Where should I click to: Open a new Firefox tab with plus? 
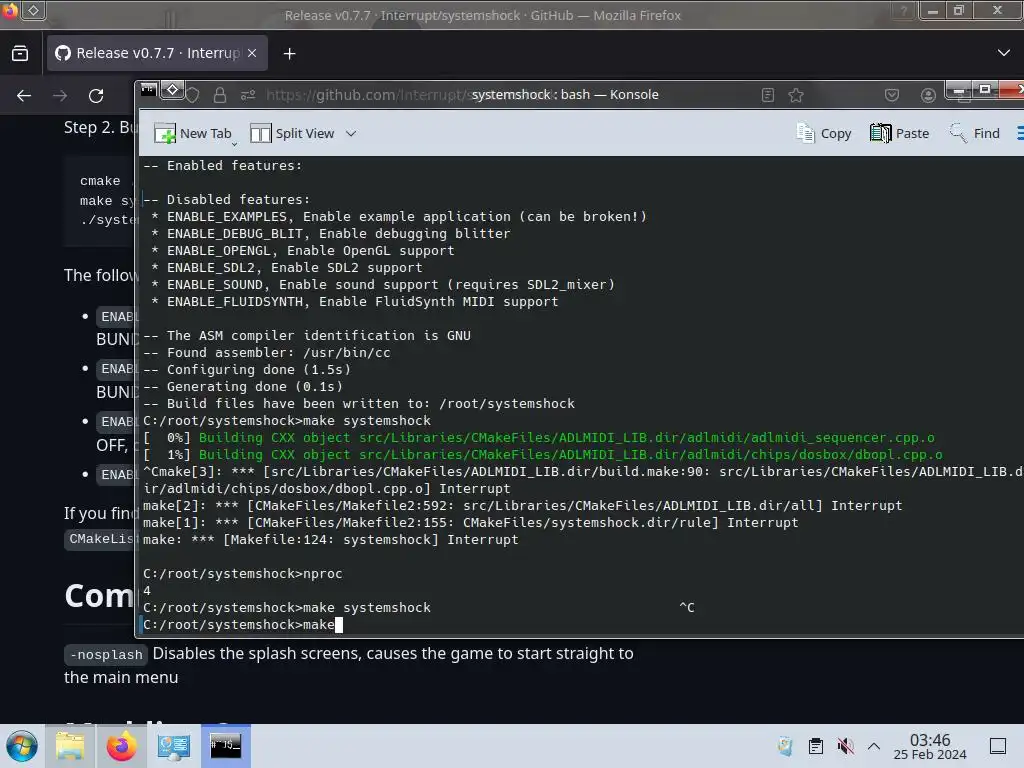(x=289, y=54)
